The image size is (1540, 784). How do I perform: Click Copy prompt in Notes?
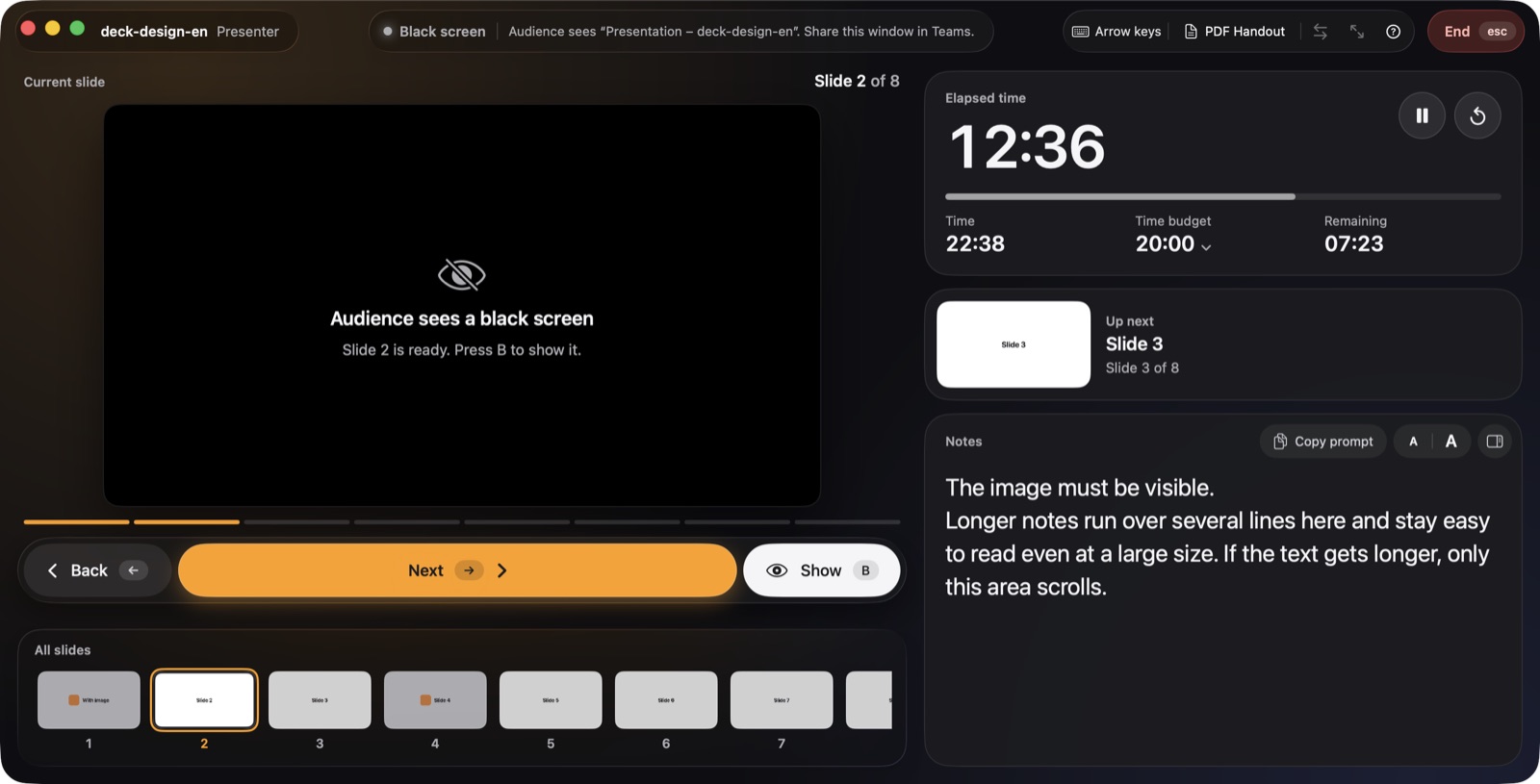coord(1323,442)
